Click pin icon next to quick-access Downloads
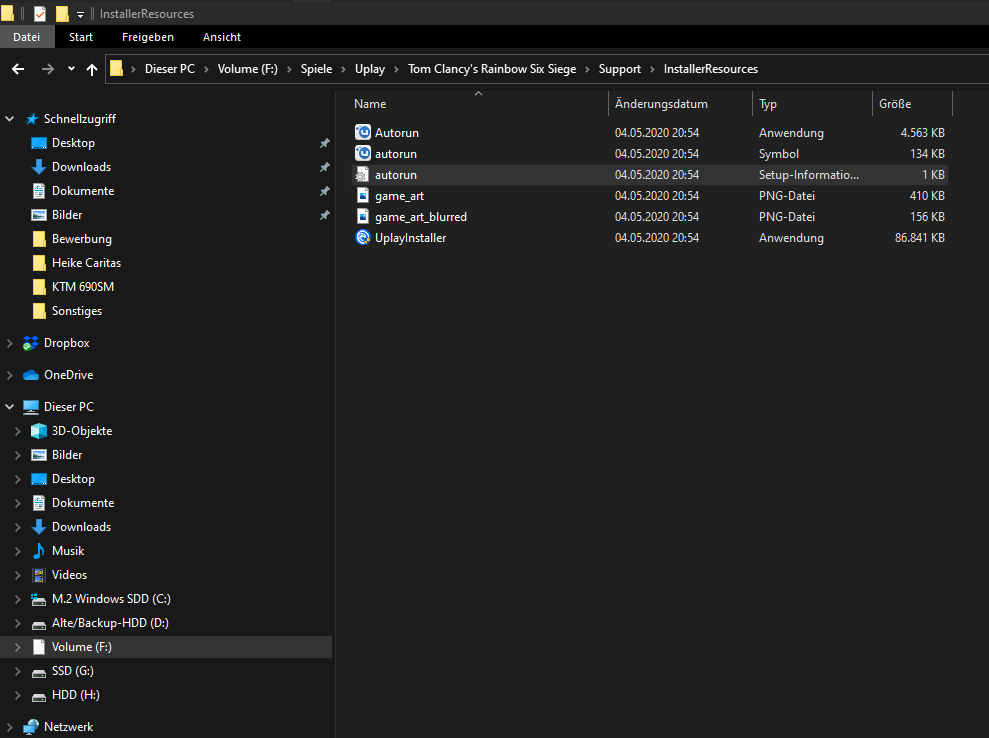Viewport: 989px width, 738px height. [x=325, y=167]
